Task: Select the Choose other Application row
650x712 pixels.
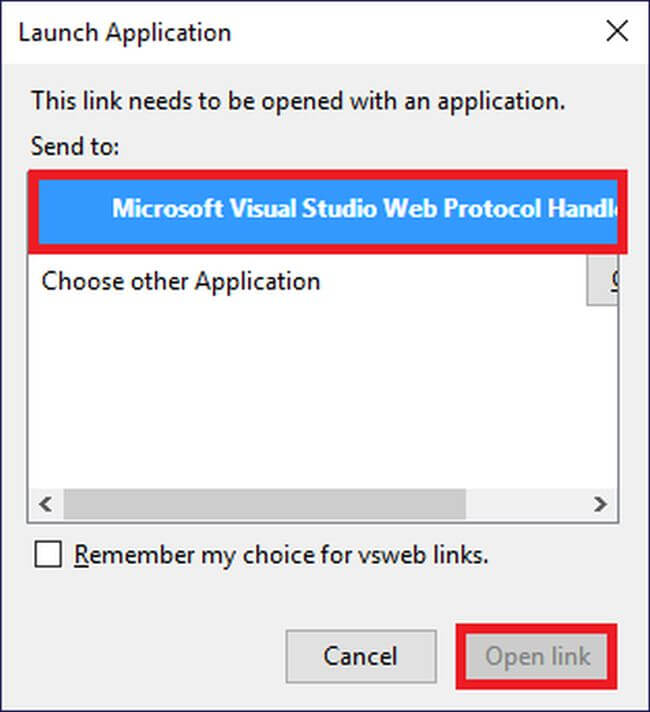Action: (x=181, y=281)
